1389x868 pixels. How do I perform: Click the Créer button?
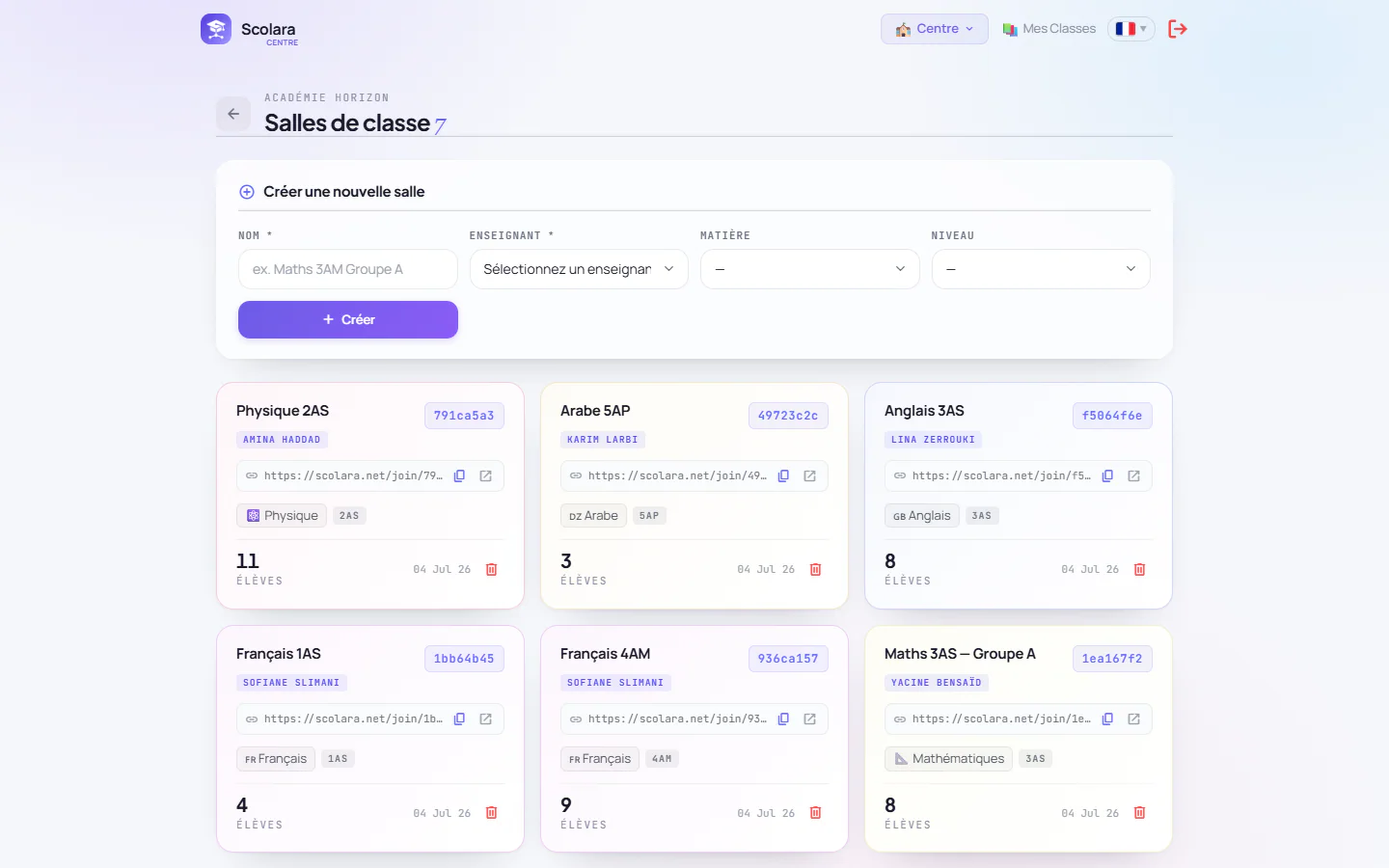[348, 319]
